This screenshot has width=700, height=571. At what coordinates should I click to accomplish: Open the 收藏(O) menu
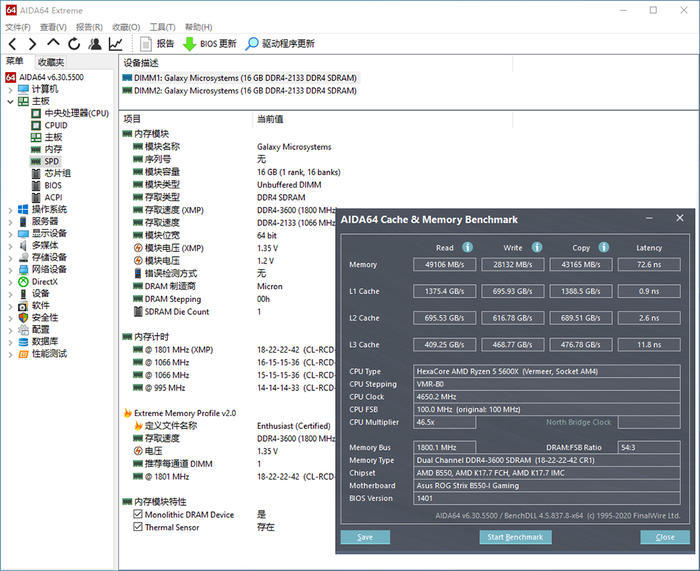pyautogui.click(x=126, y=27)
